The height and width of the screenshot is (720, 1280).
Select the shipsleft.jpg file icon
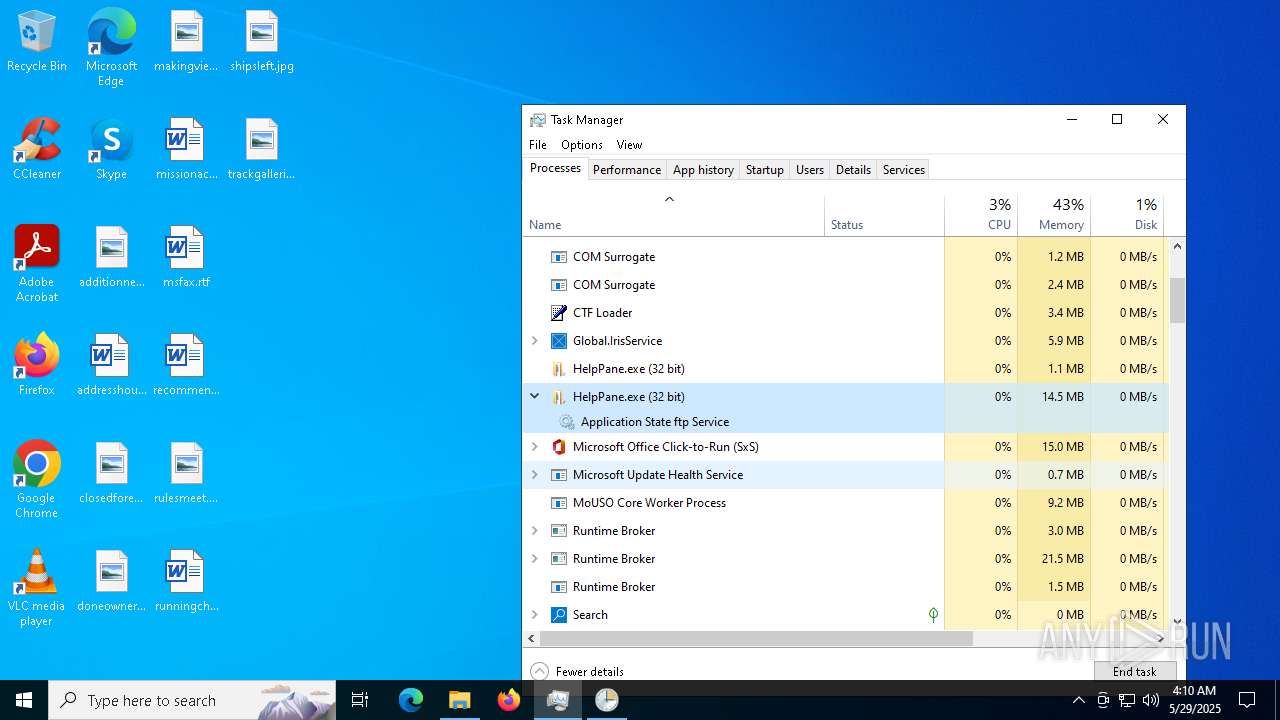pyautogui.click(x=262, y=42)
